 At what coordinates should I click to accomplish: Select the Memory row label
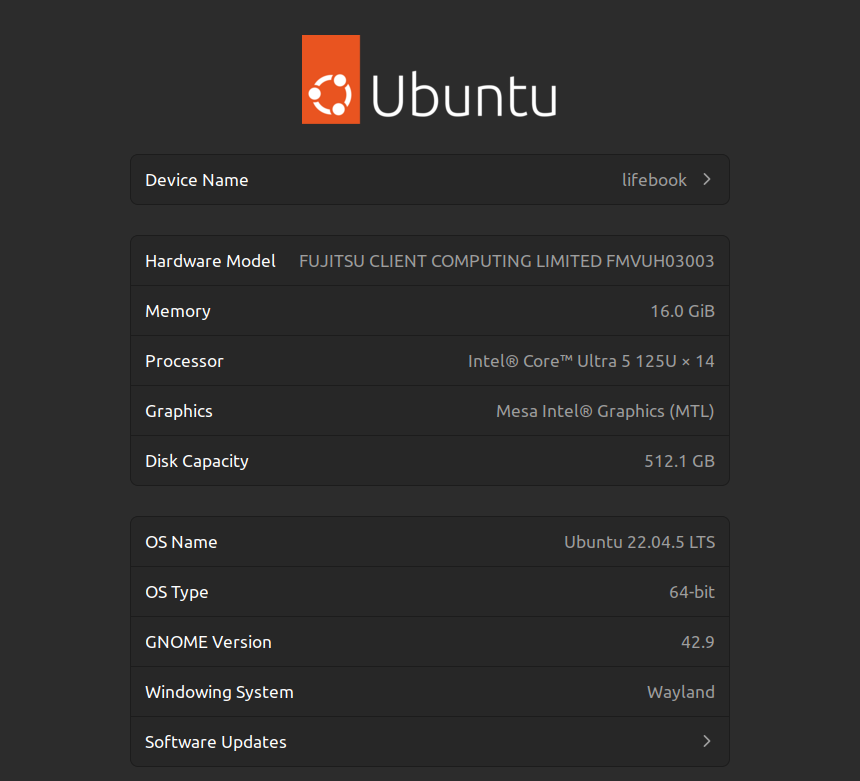click(178, 311)
